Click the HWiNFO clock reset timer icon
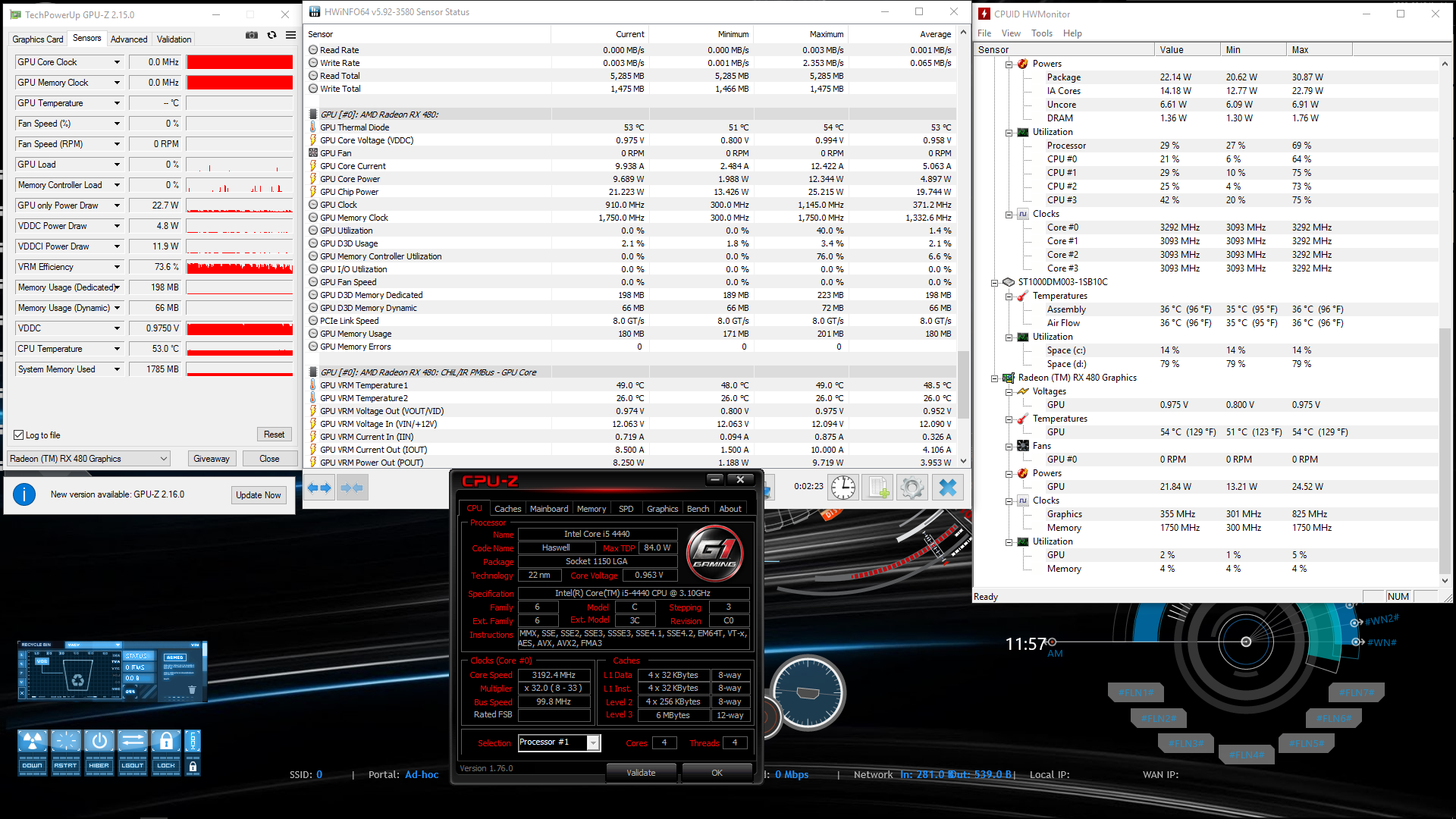The height and width of the screenshot is (819, 1456). pyautogui.click(x=843, y=488)
